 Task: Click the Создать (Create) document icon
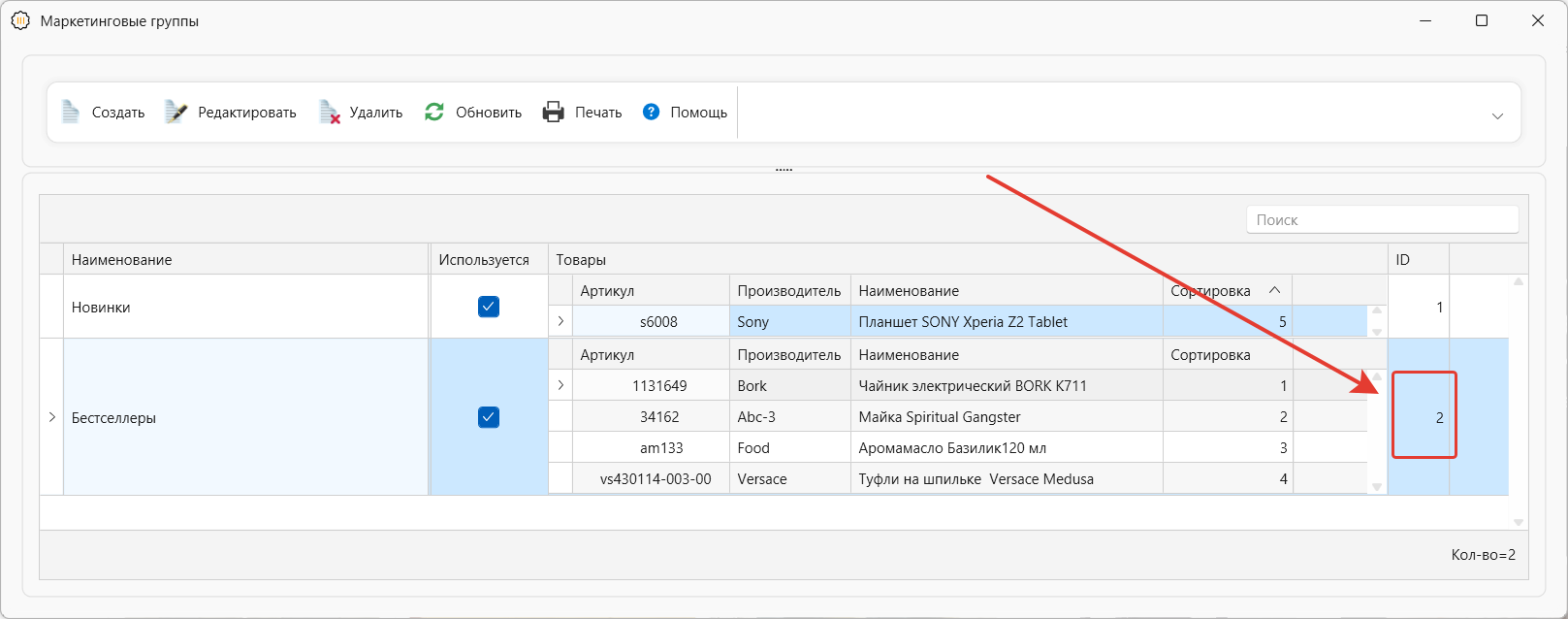coord(71,113)
